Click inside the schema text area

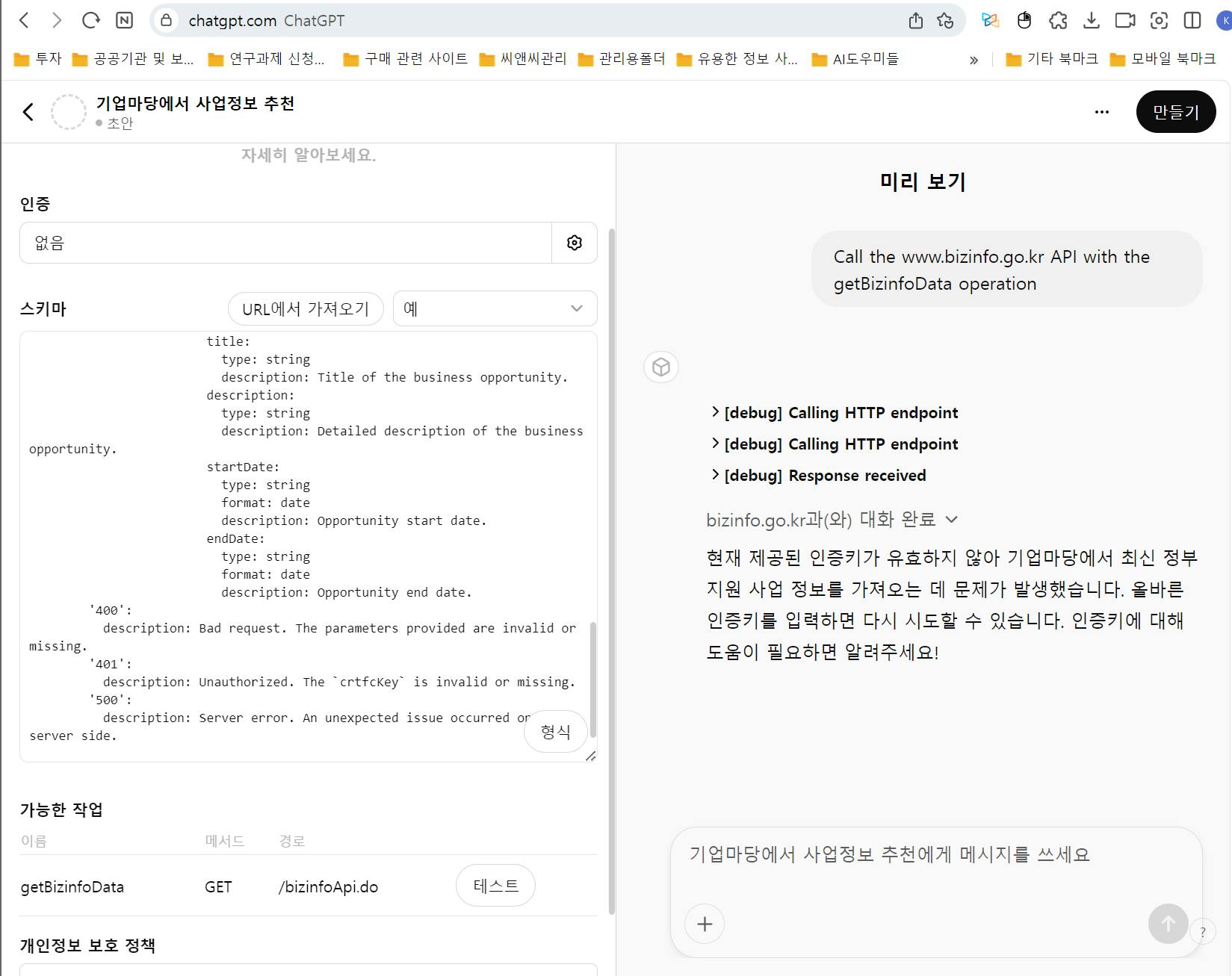[x=308, y=547]
